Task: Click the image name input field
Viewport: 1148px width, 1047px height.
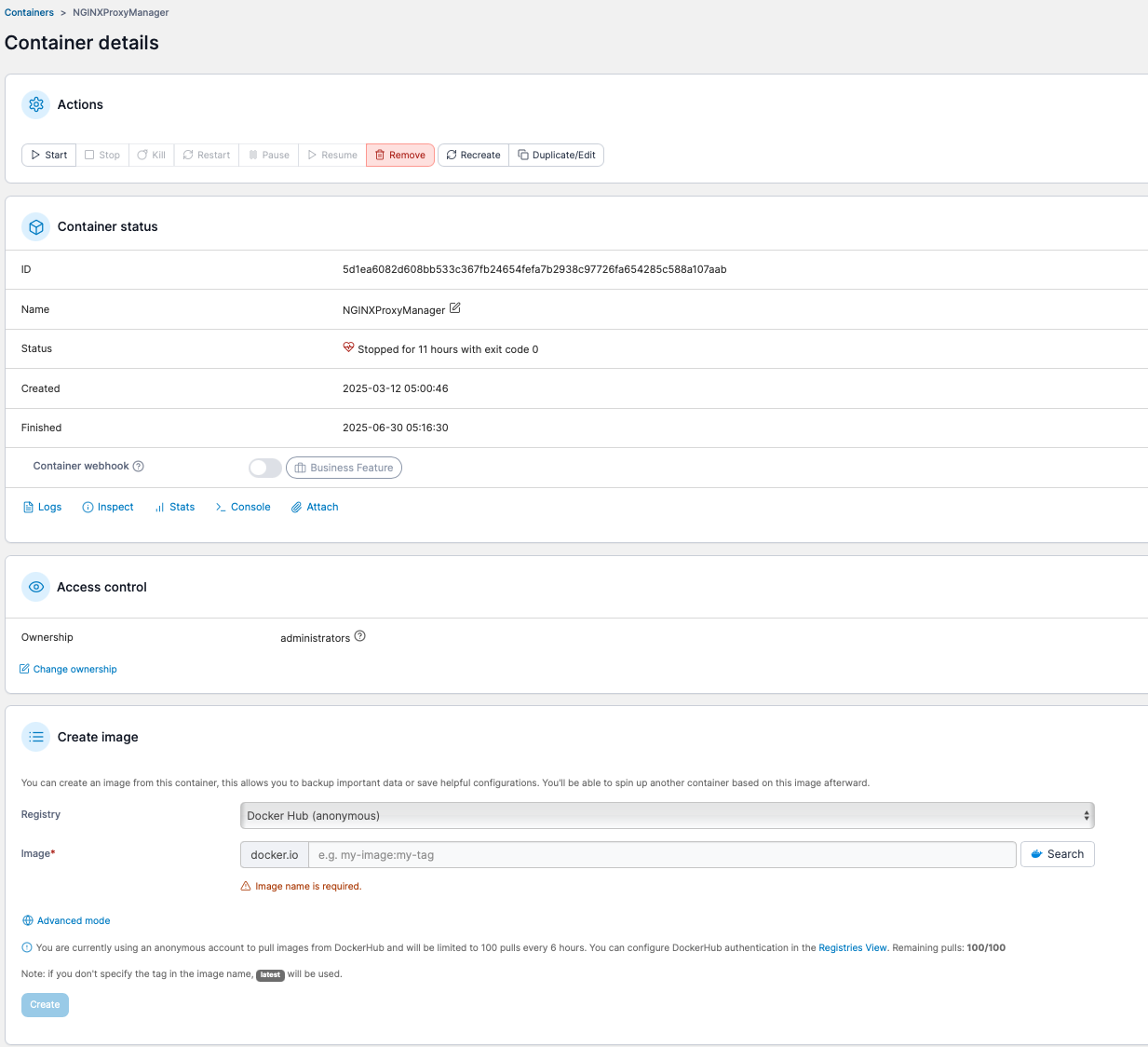Action: coord(661,855)
